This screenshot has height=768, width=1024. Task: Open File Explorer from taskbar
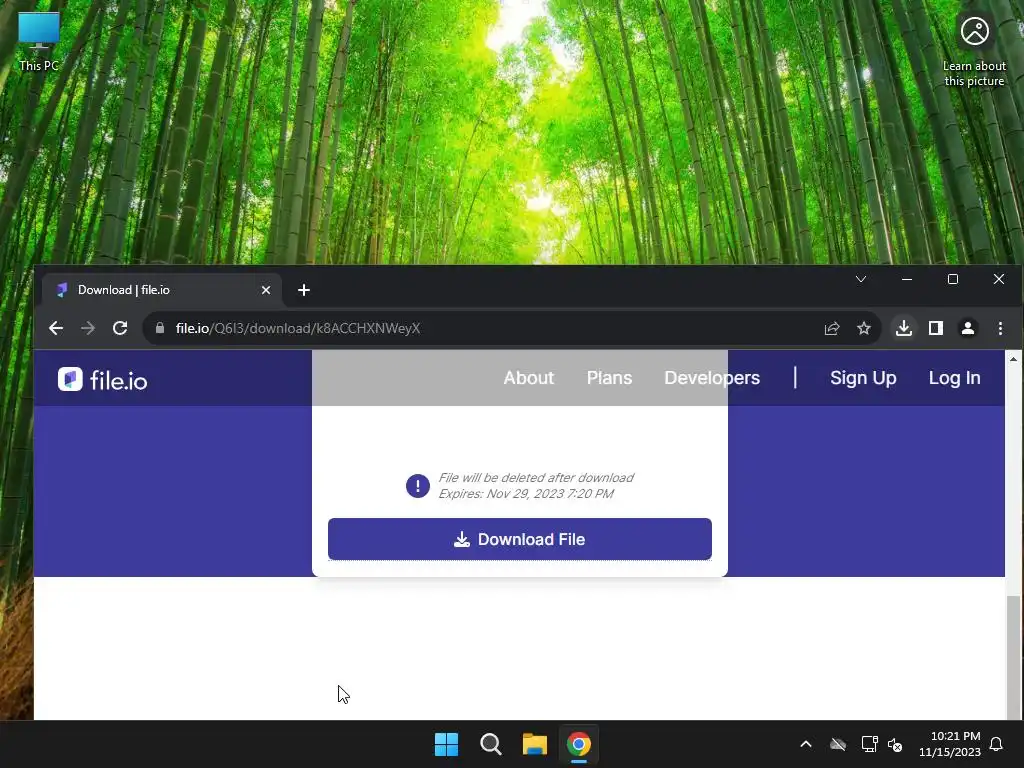click(535, 744)
